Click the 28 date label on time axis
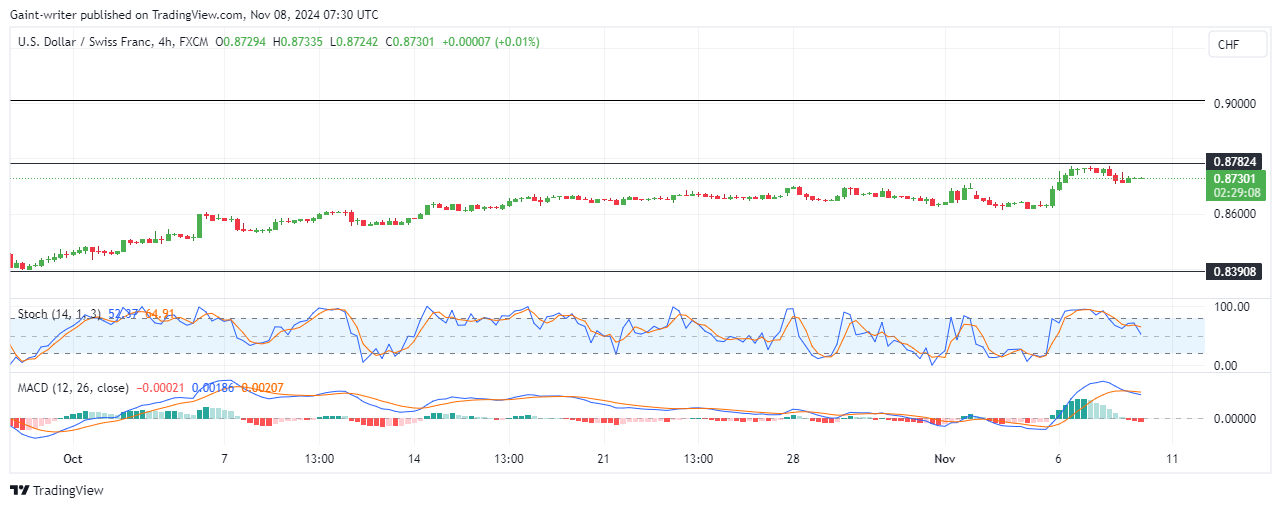 [794, 458]
